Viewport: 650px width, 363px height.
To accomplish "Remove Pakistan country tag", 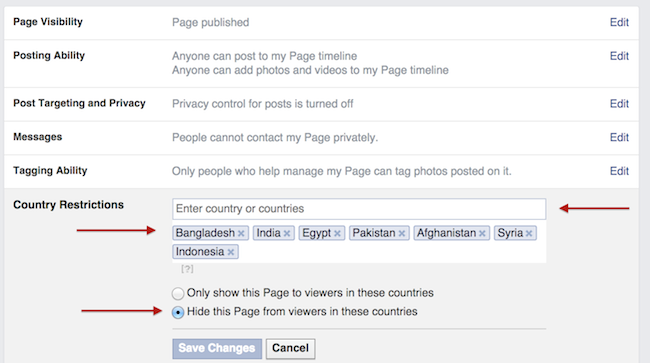I will click(401, 234).
